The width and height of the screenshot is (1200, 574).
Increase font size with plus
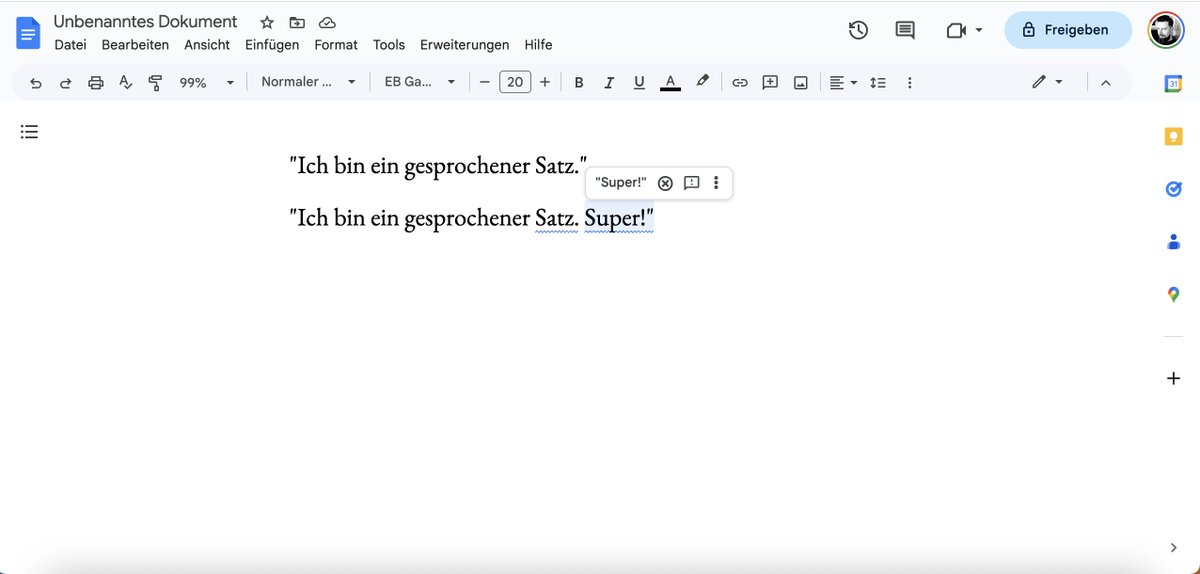(545, 83)
